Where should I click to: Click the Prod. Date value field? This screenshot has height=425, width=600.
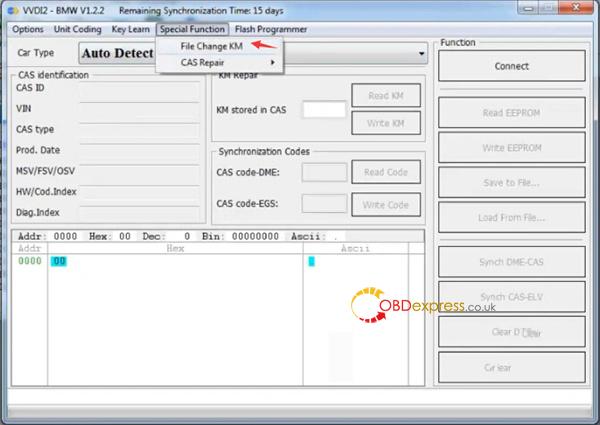point(139,155)
